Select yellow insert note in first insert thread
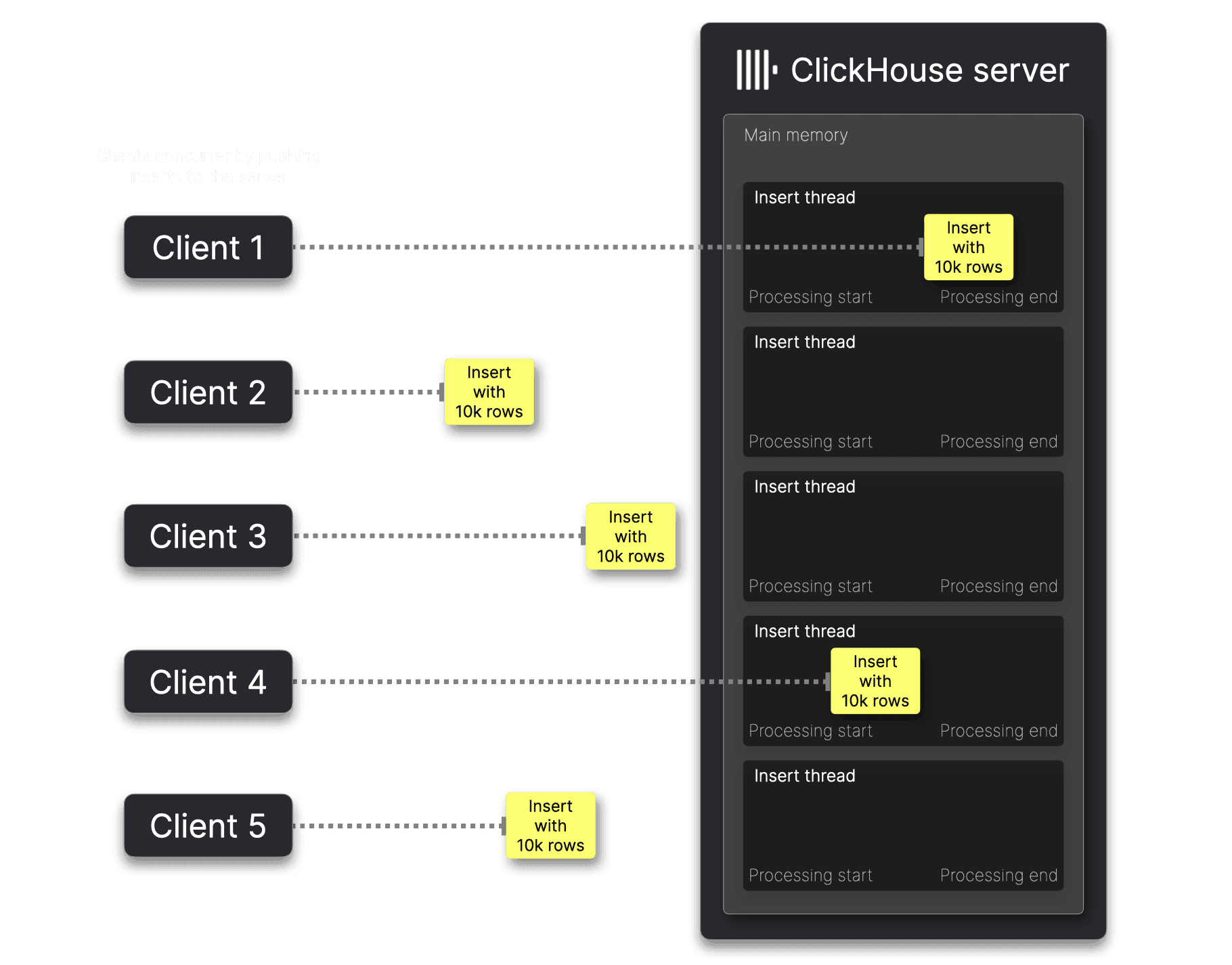Screen dimensions: 1232x965 (968, 247)
